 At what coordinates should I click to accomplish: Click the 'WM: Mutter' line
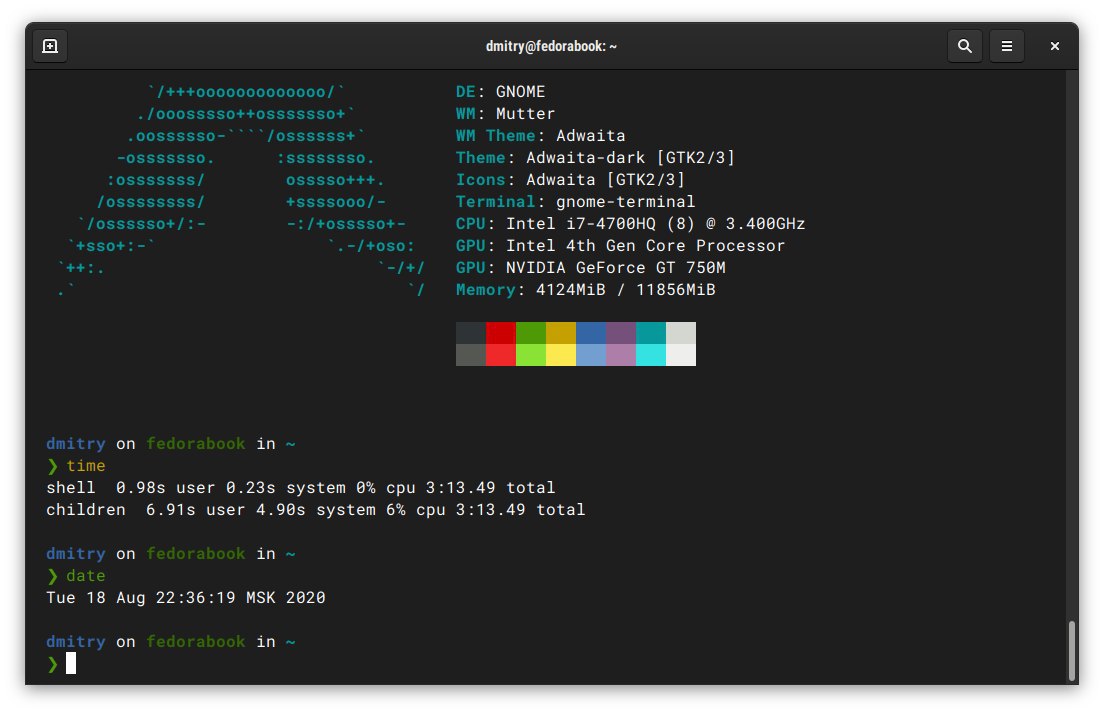tap(506, 114)
